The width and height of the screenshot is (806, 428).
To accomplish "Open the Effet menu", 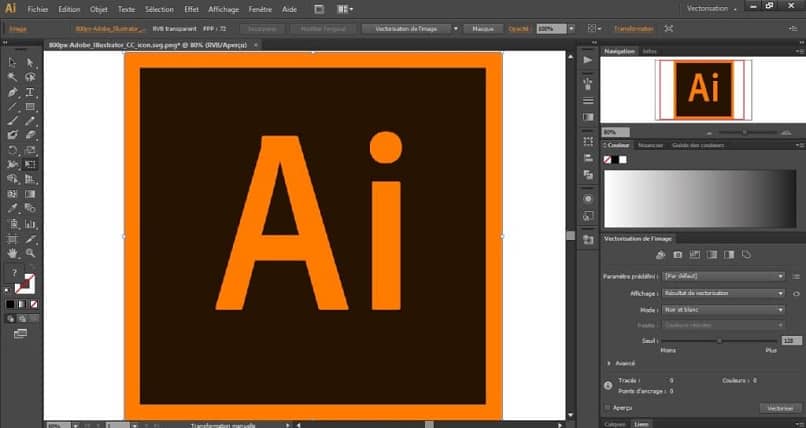I will tap(191, 9).
